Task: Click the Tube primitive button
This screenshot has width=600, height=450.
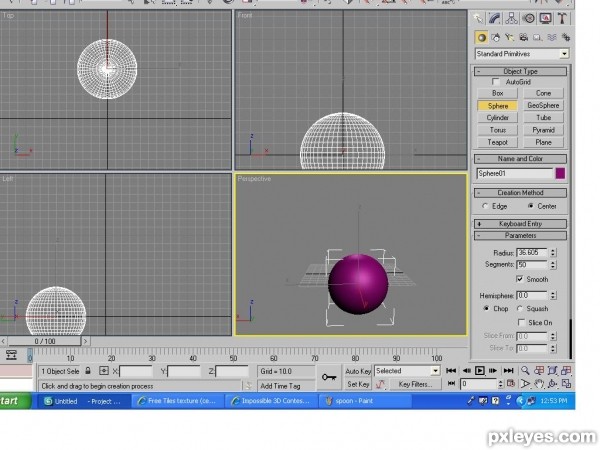Action: [543, 118]
